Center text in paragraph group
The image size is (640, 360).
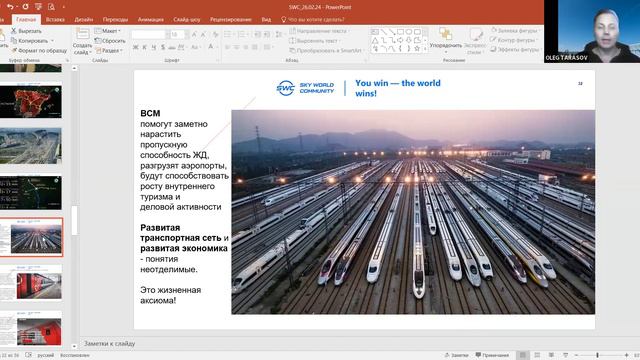click(237, 47)
